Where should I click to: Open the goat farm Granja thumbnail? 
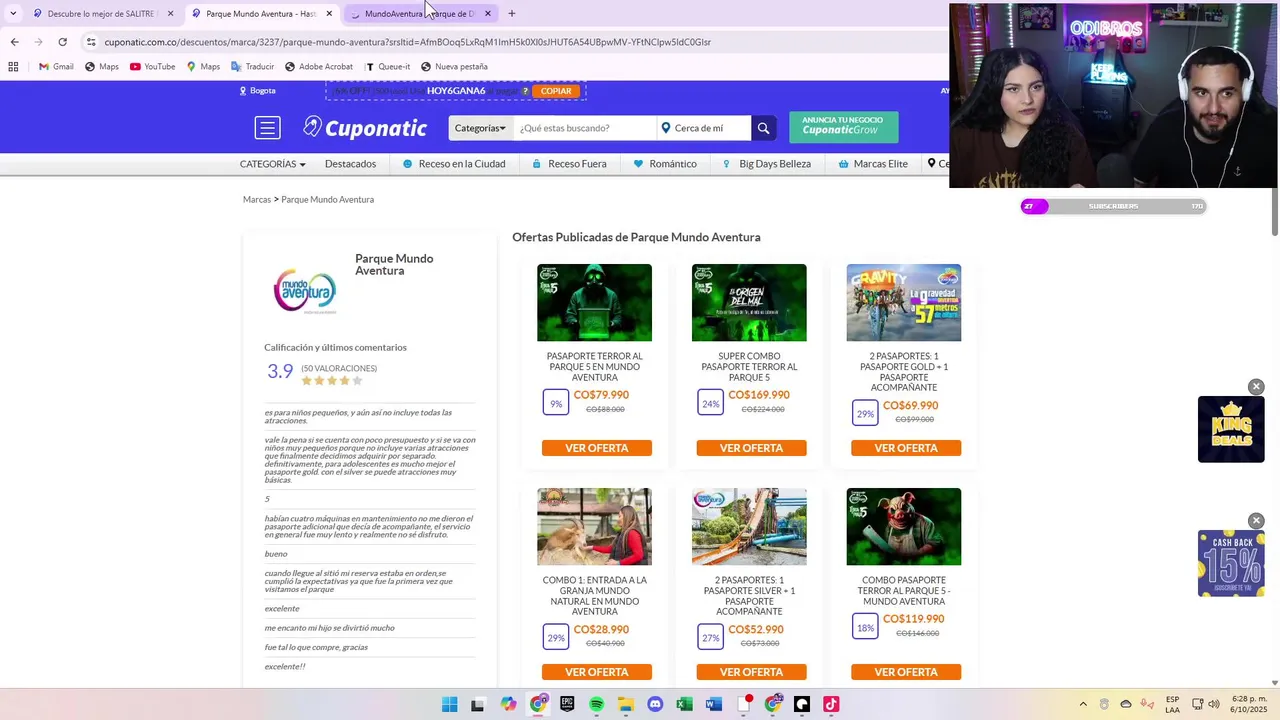tap(594, 527)
